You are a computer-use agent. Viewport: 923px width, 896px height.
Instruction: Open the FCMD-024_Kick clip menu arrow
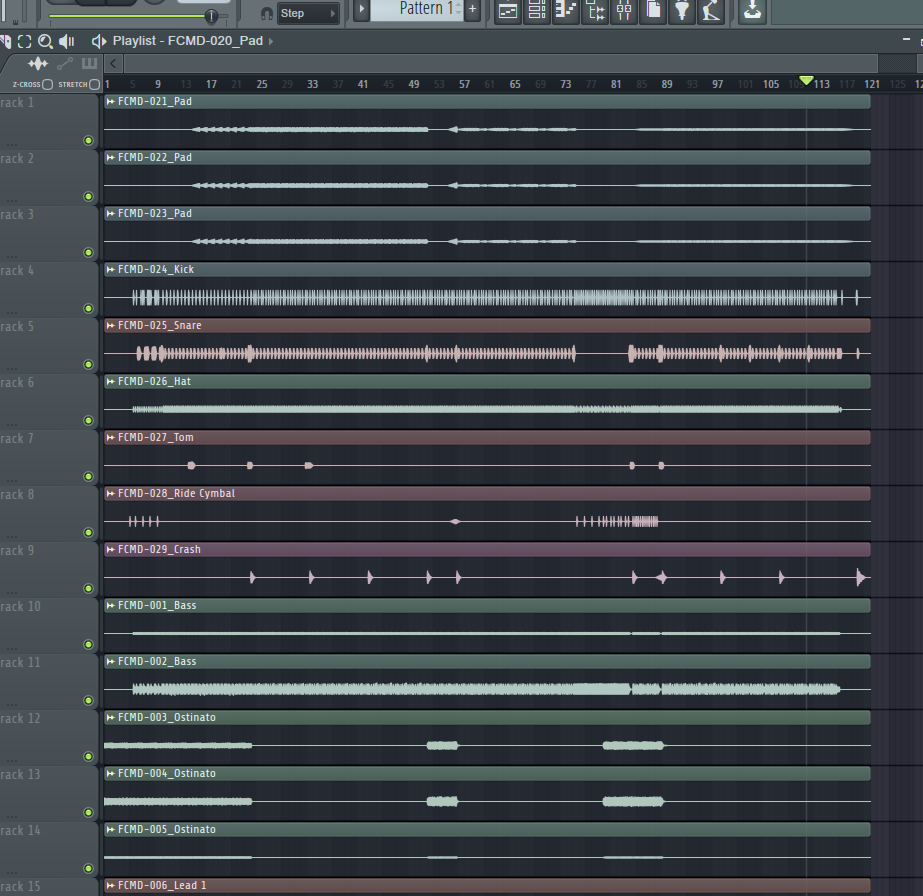pyautogui.click(x=110, y=270)
